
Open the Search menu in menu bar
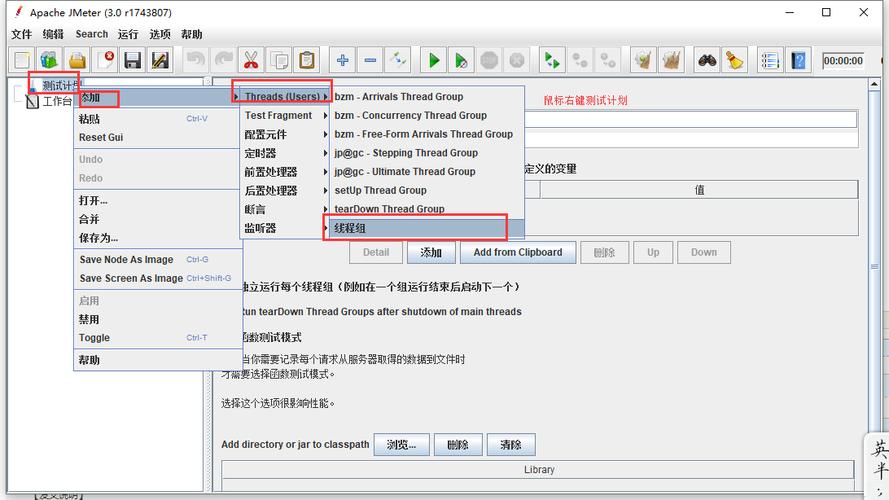(x=92, y=34)
